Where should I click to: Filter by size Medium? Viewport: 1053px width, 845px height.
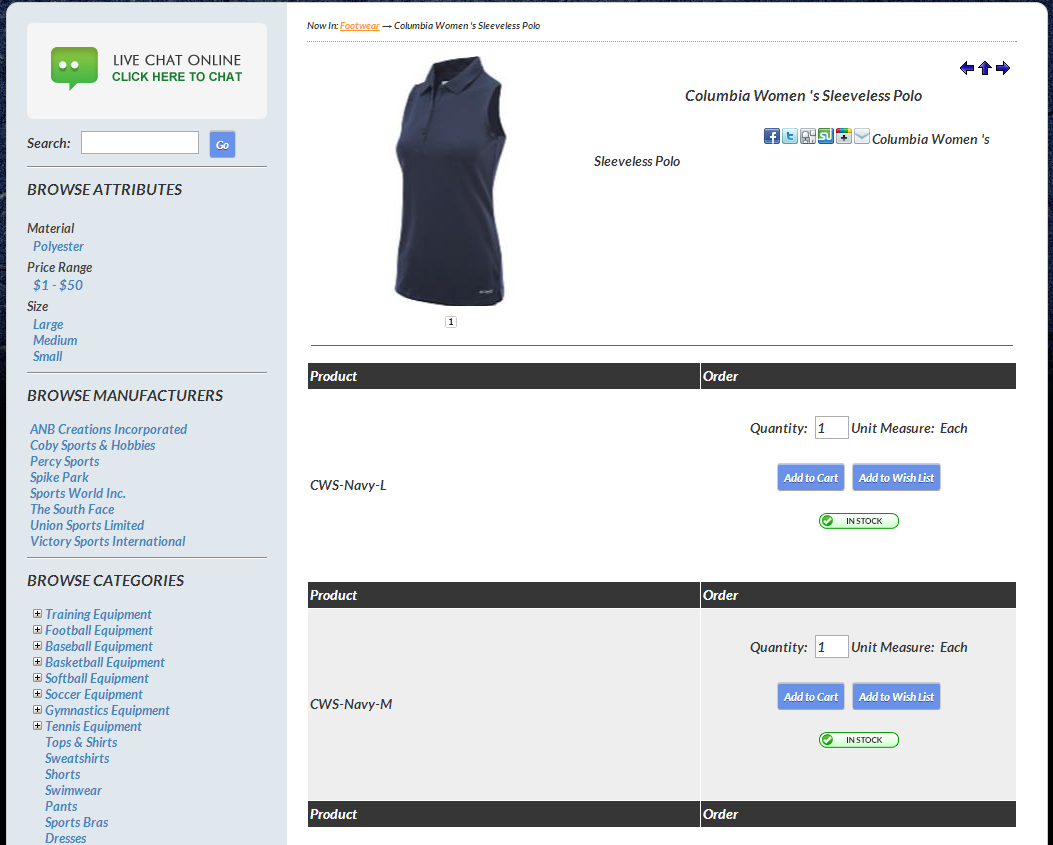[55, 341]
